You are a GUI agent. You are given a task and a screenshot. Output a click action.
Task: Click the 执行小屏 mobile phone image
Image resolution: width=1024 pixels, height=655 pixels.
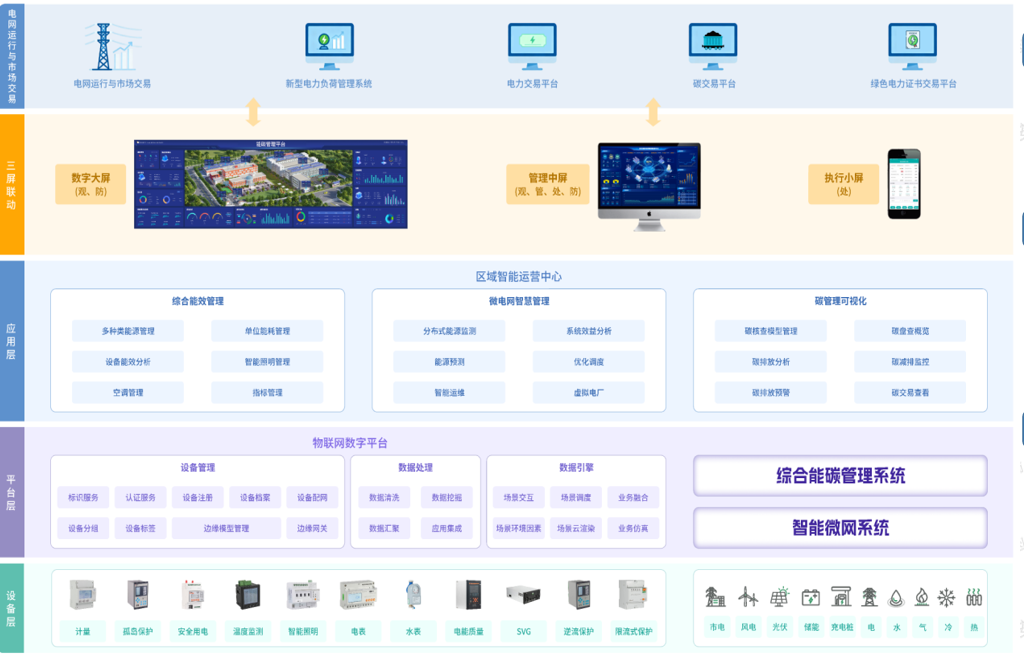point(904,184)
